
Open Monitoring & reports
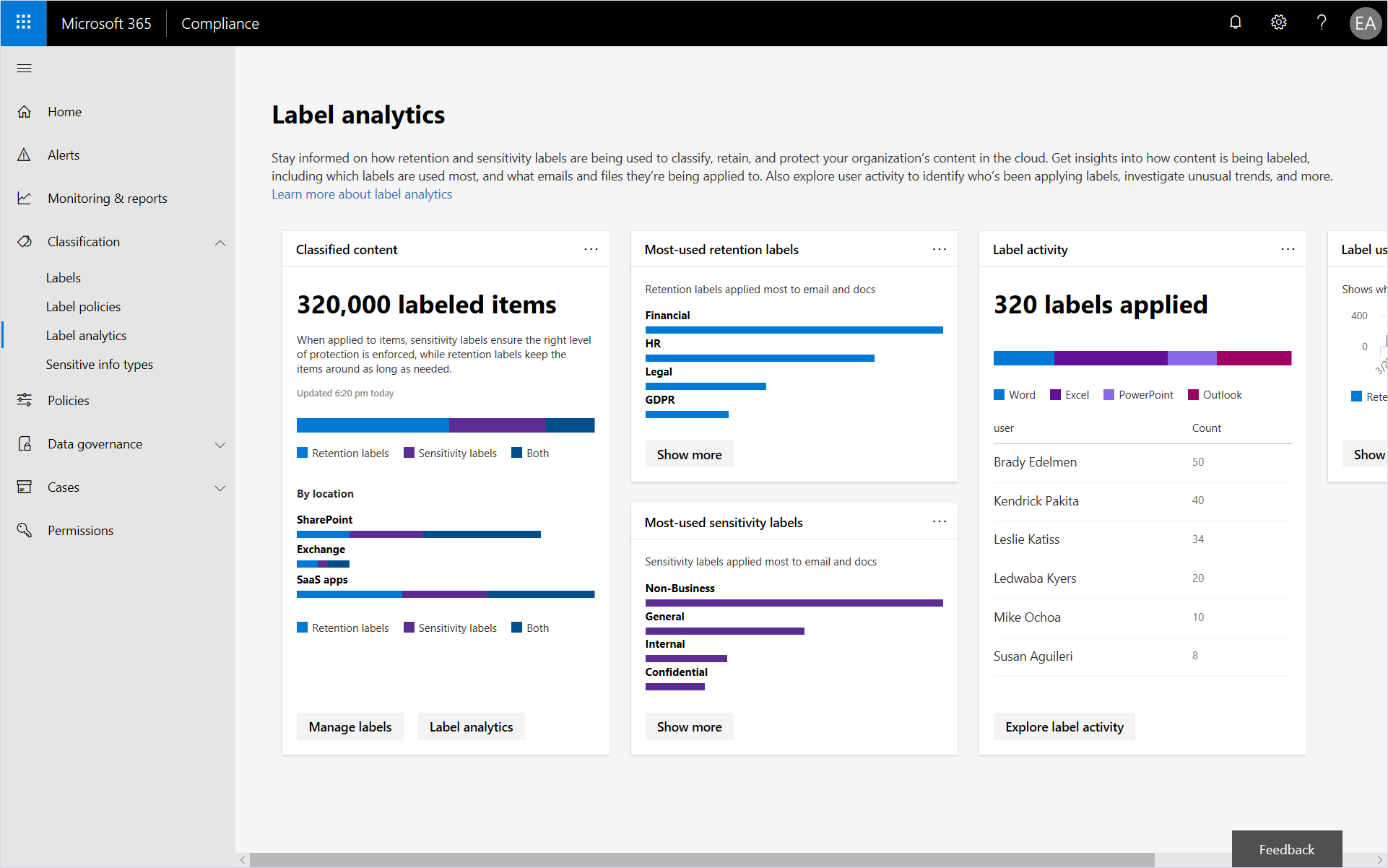tap(107, 198)
